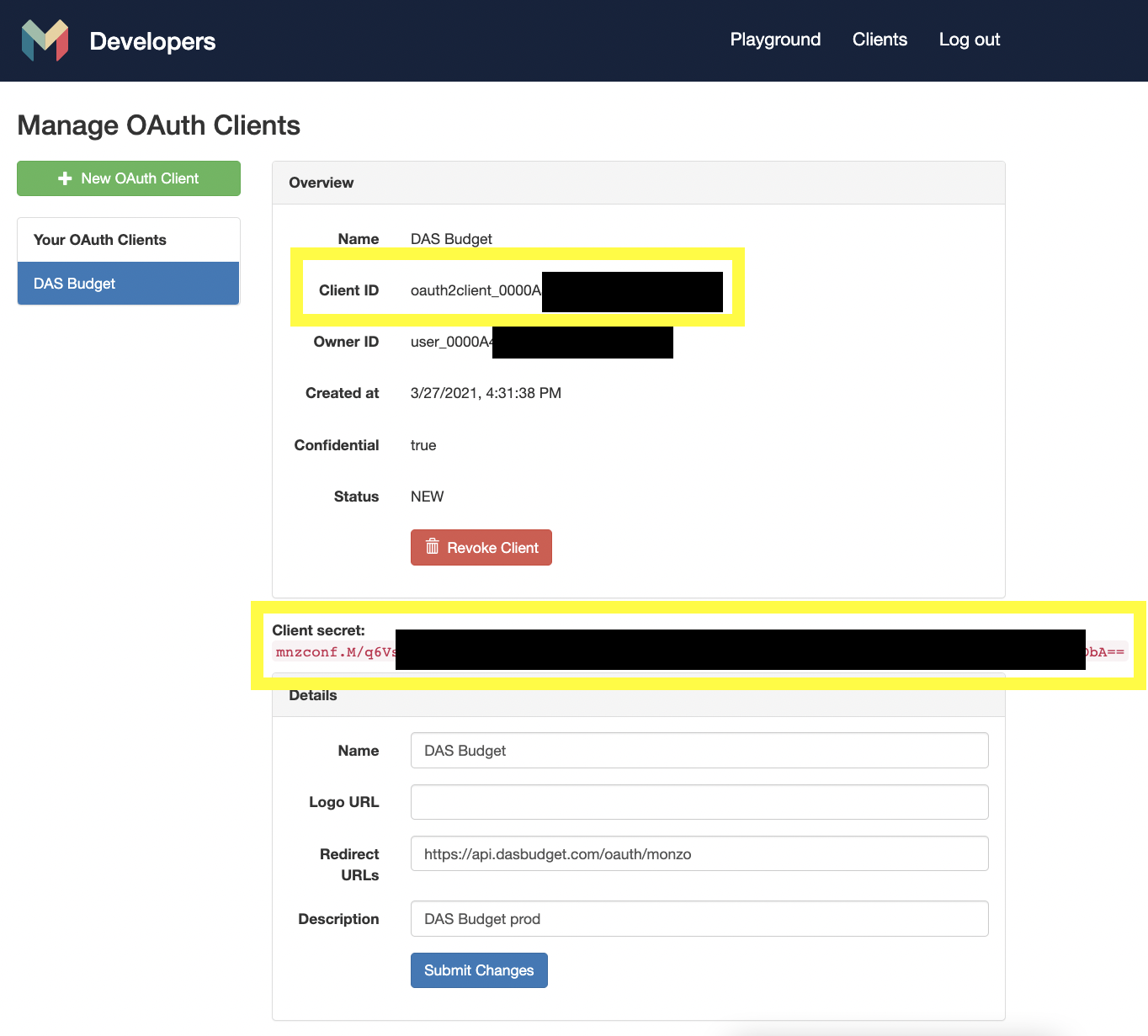Click the Status value NEW
1148x1036 pixels.
pos(427,497)
